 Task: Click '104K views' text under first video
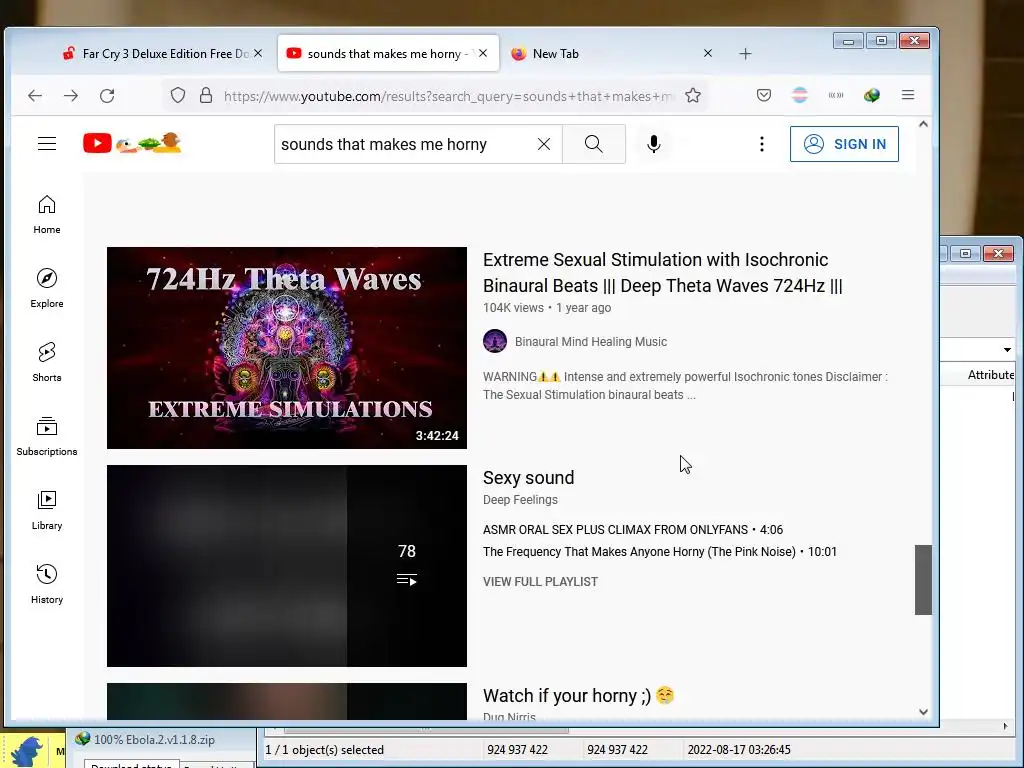[513, 308]
